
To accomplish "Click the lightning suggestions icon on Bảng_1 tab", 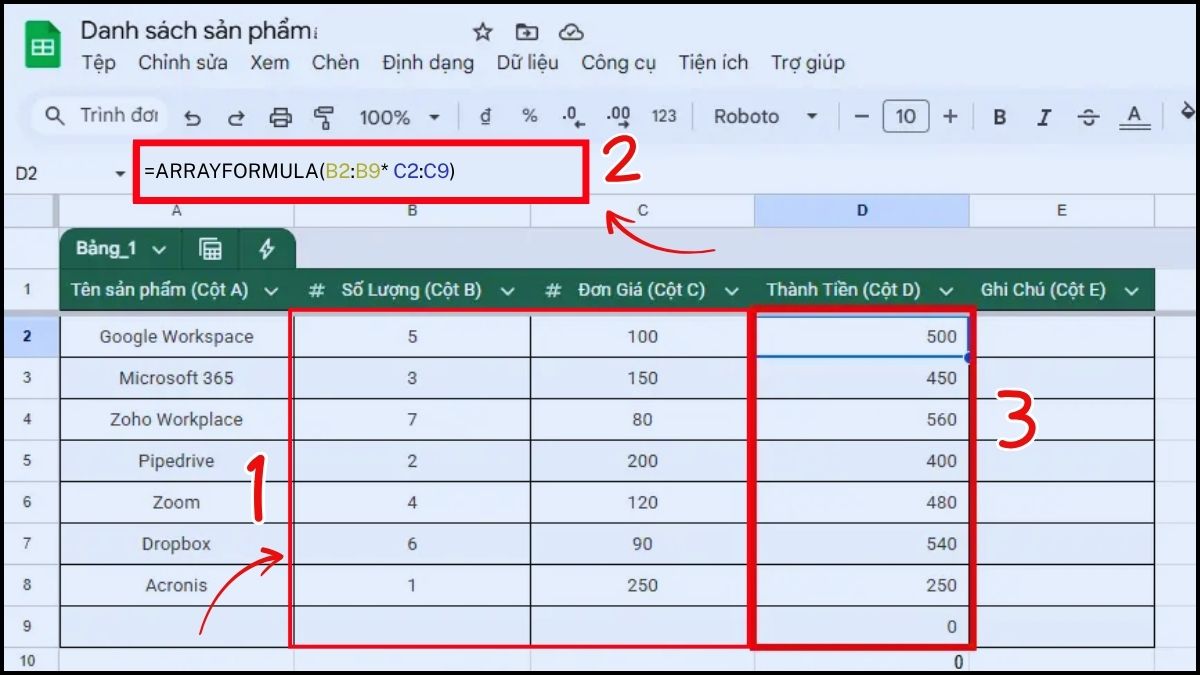I will [x=265, y=249].
